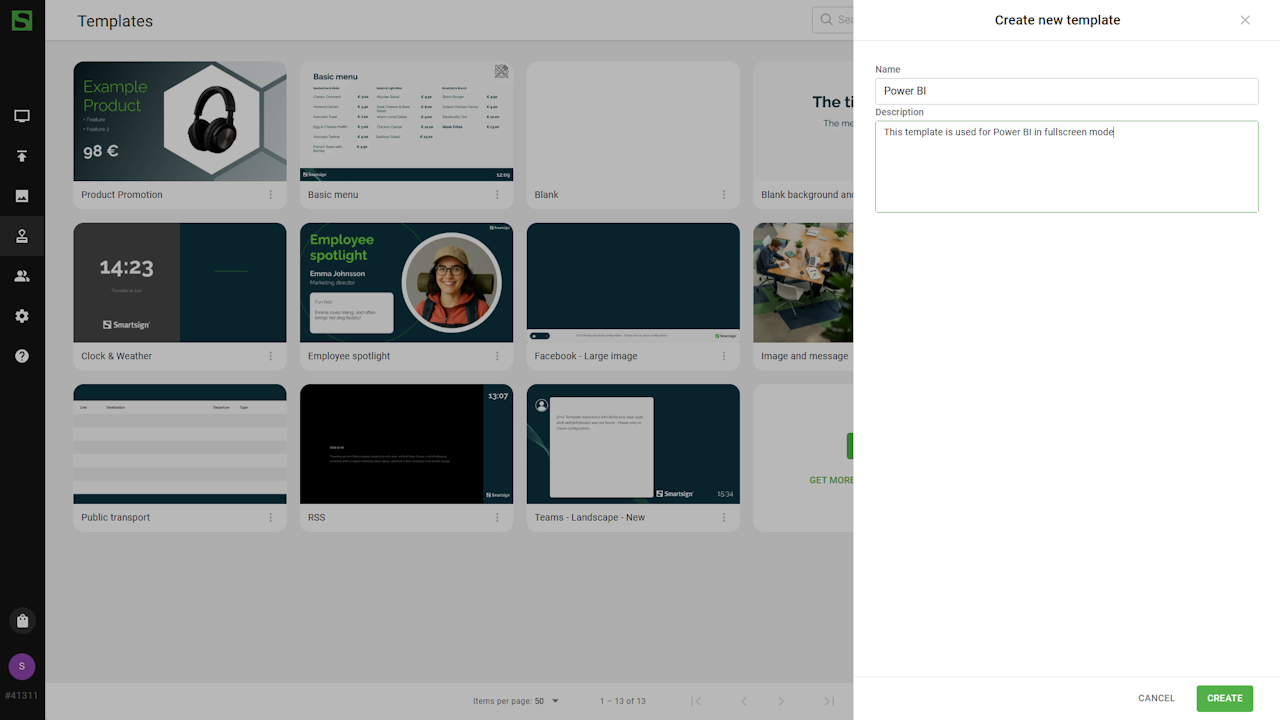The image size is (1280, 720).
Task: Click the Help question mark icon
Action: [x=22, y=356]
